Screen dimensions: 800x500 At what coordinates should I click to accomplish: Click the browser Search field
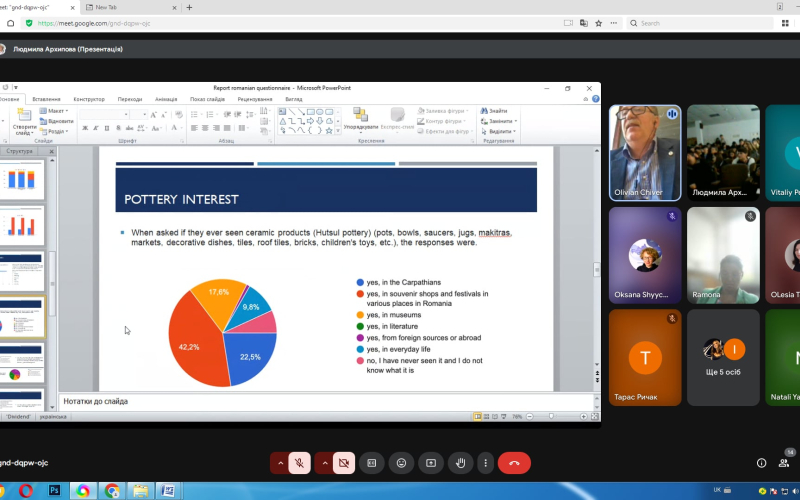(x=700, y=23)
